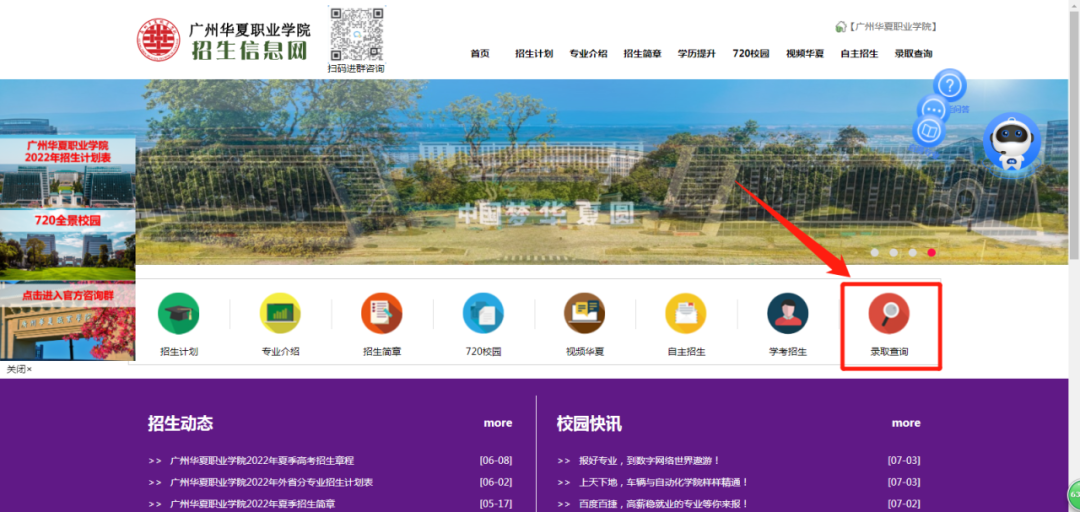Open the 视频华夏 brown screen icon

pyautogui.click(x=584, y=314)
